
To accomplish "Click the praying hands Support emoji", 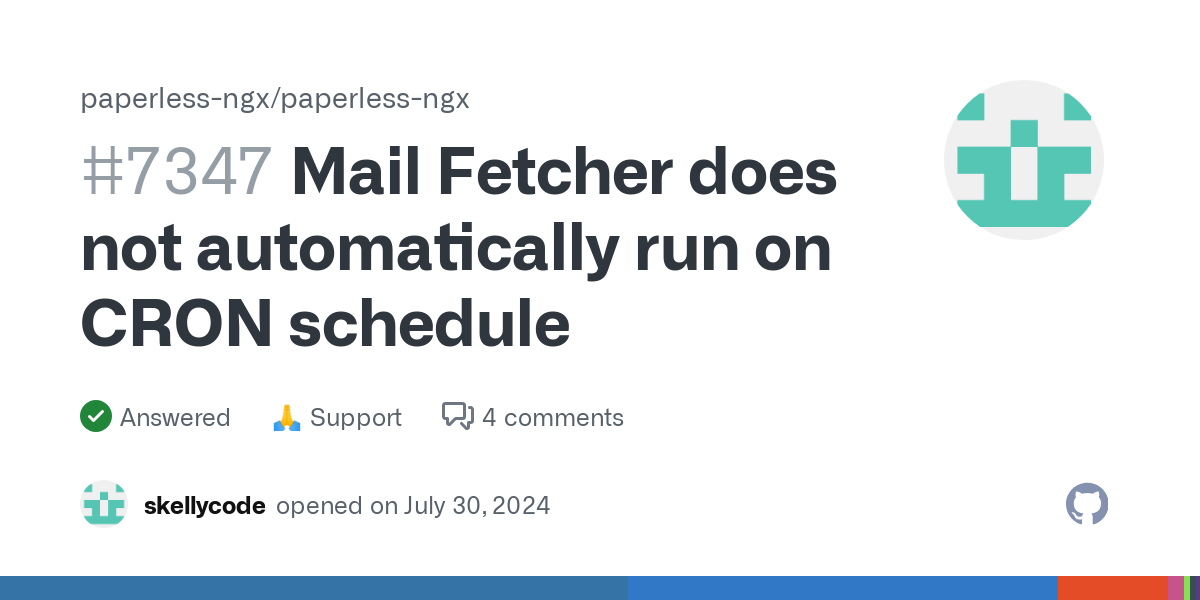I will click(x=286, y=417).
